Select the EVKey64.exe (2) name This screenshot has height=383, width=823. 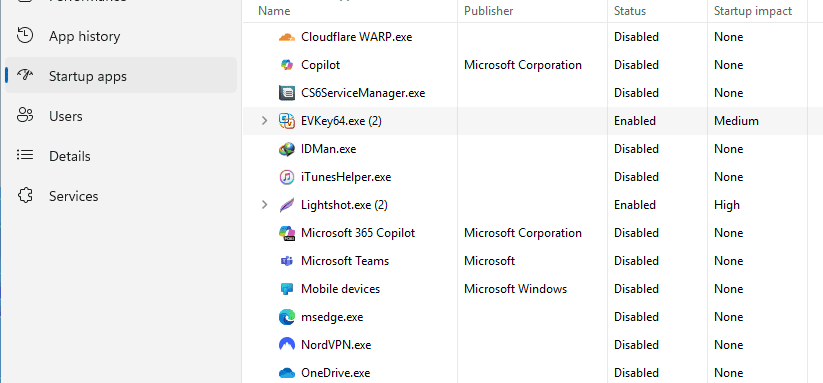341,121
